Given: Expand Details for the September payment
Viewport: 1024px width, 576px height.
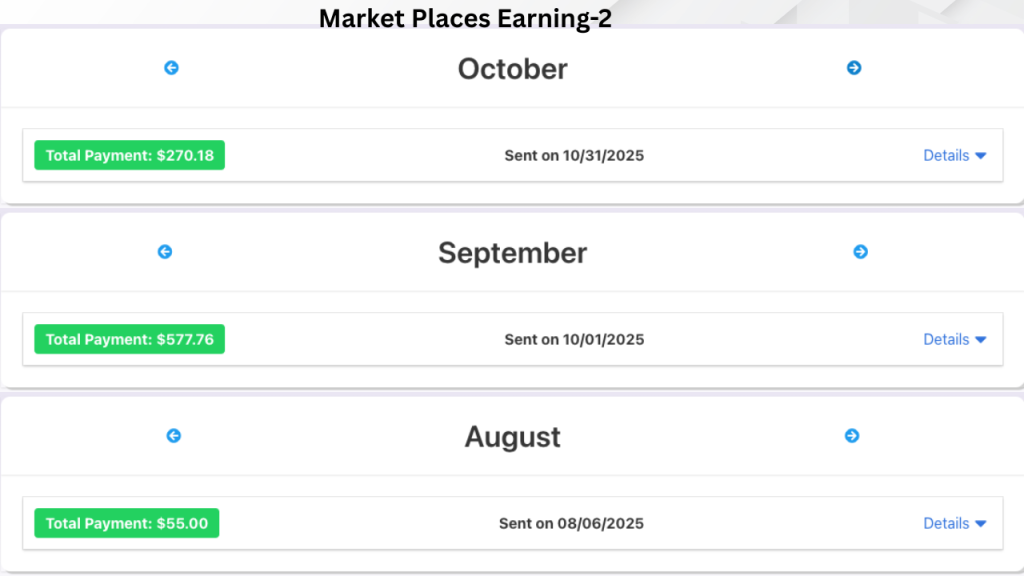Looking at the screenshot, I should 954,339.
